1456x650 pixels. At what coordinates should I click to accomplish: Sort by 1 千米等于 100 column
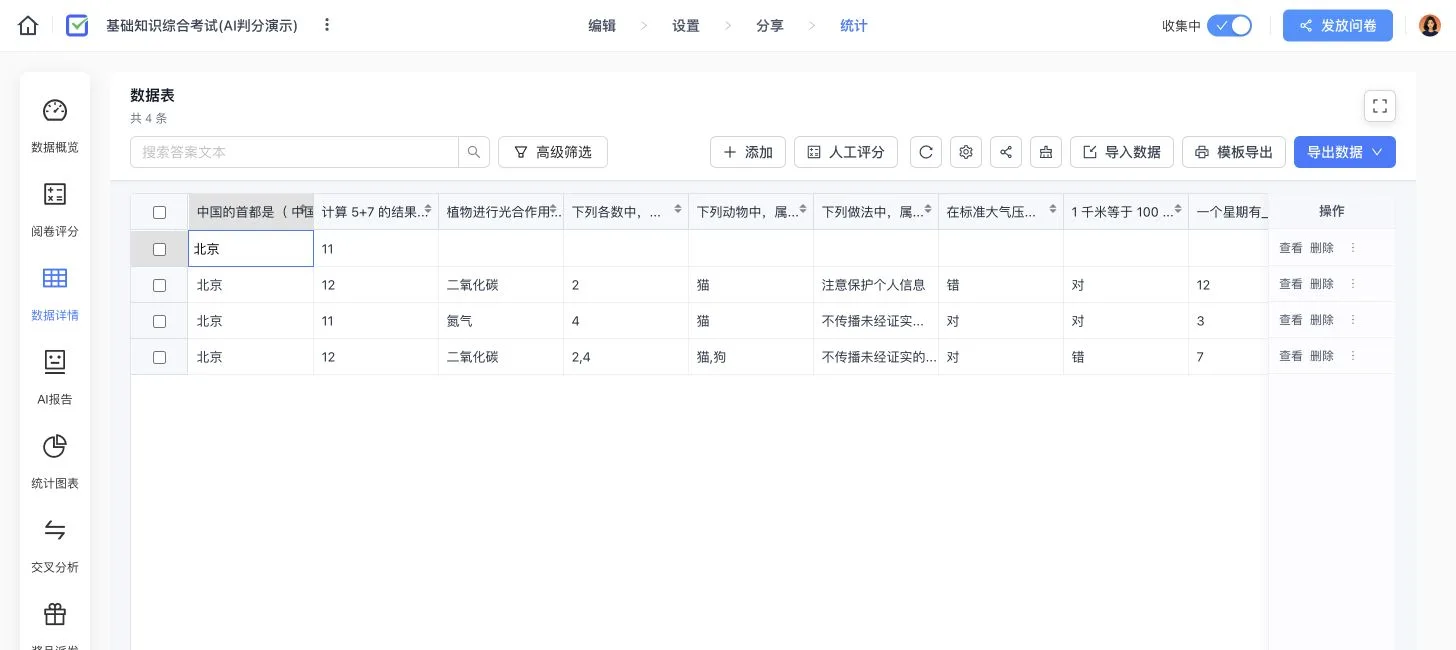click(x=1178, y=210)
